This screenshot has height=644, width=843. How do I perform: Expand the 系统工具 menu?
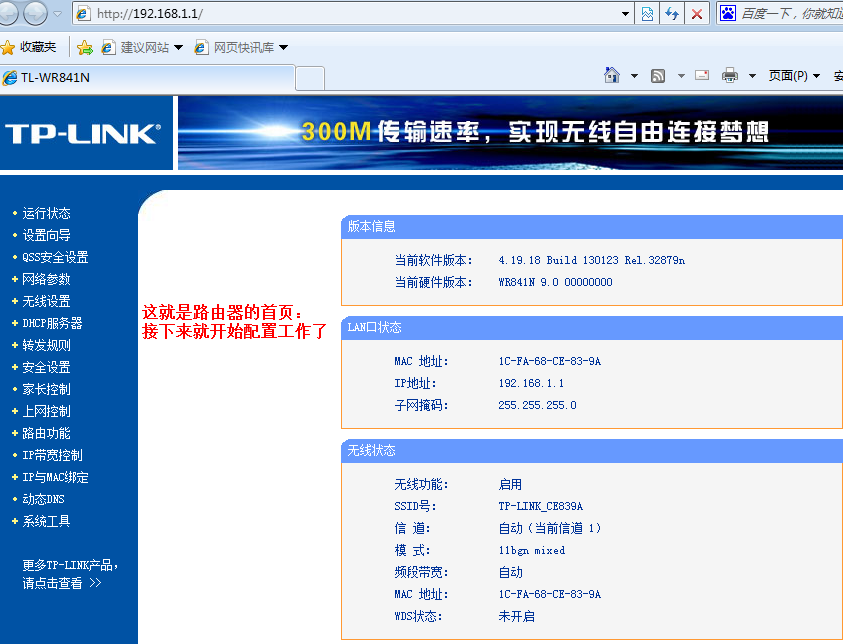(x=46, y=522)
